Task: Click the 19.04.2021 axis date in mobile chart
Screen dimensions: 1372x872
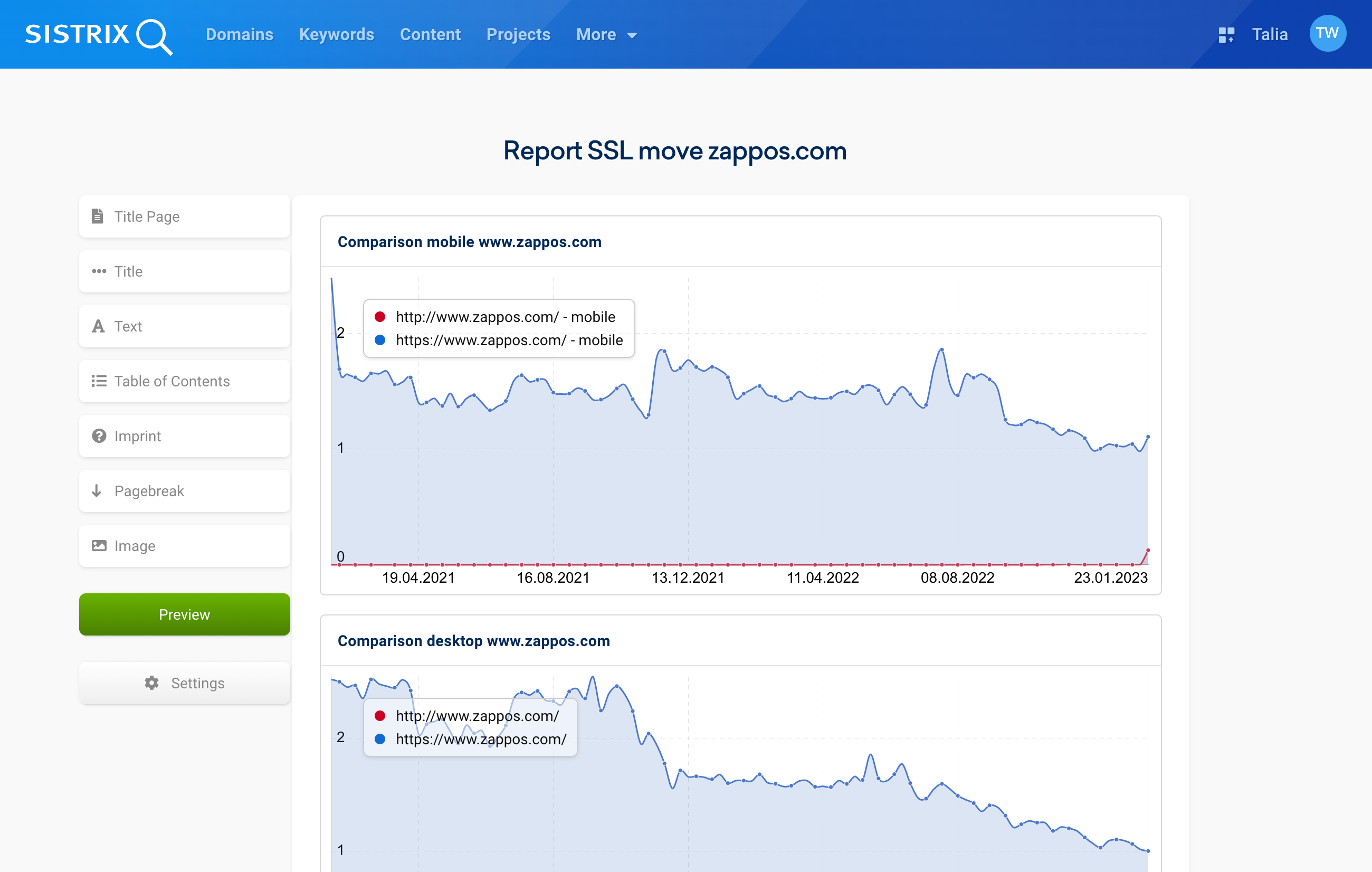Action: coord(418,578)
